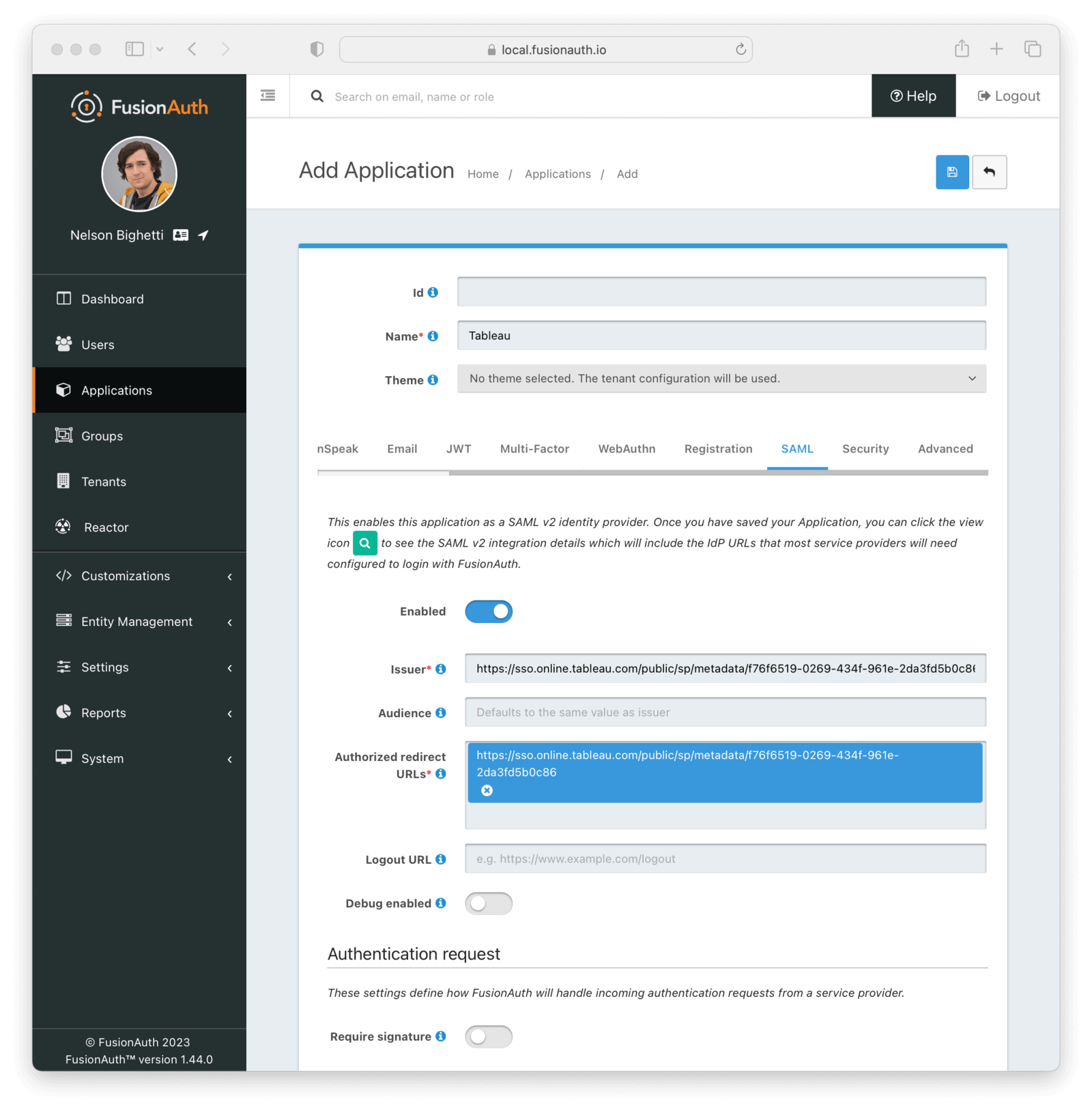Image resolution: width=1092 pixels, height=1111 pixels.
Task: Open Users in the sidebar
Action: click(x=139, y=345)
